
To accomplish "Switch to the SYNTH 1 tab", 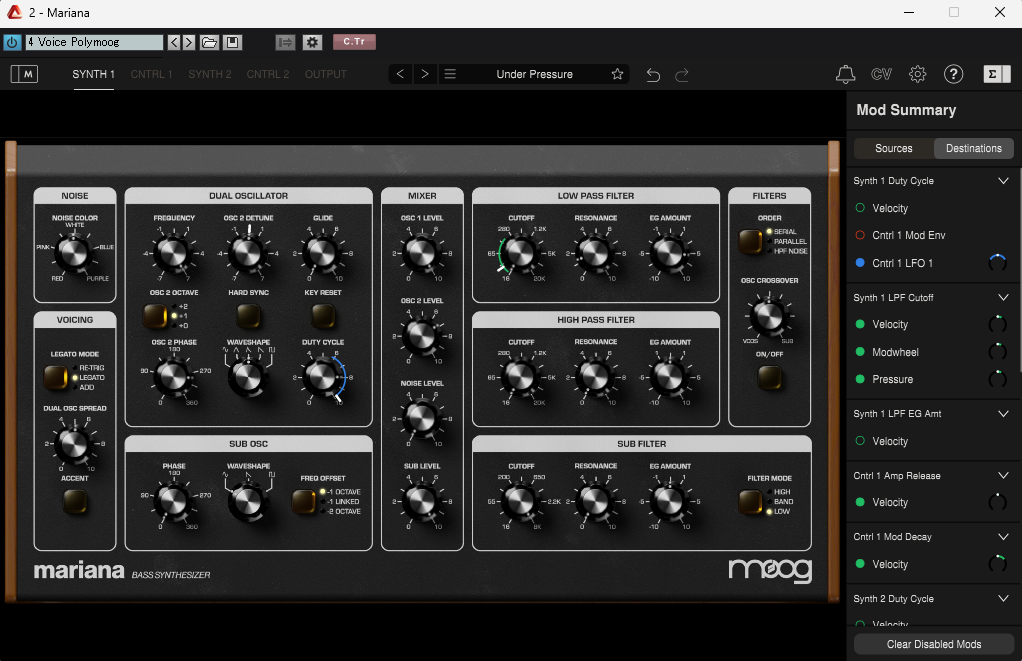I will pyautogui.click(x=93, y=74).
